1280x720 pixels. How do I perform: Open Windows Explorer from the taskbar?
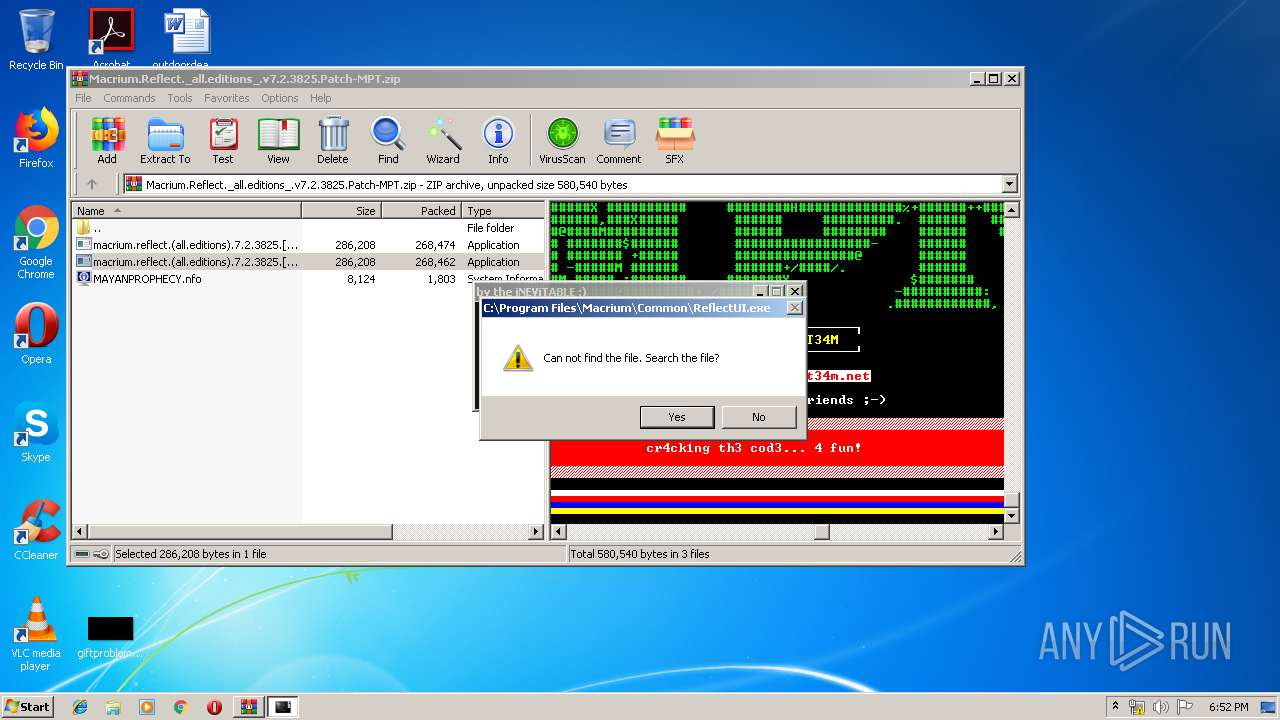coord(113,707)
